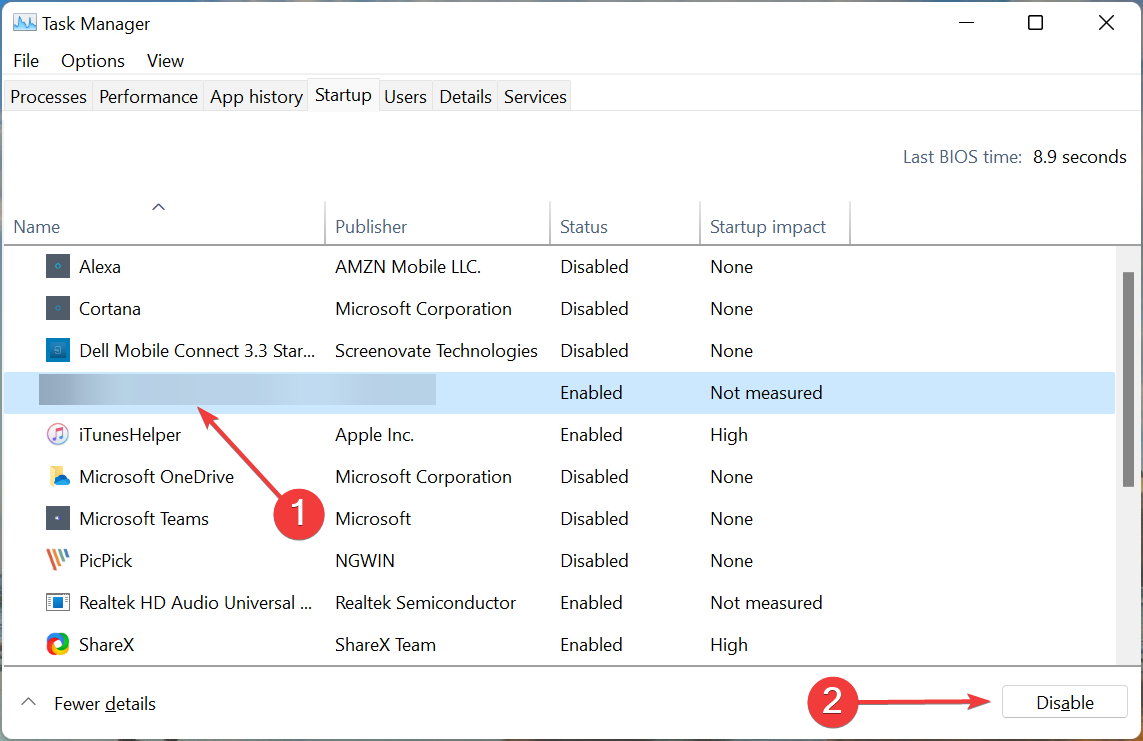
Task: Click AMZN Mobile LLC. publisher cell
Action: (408, 267)
